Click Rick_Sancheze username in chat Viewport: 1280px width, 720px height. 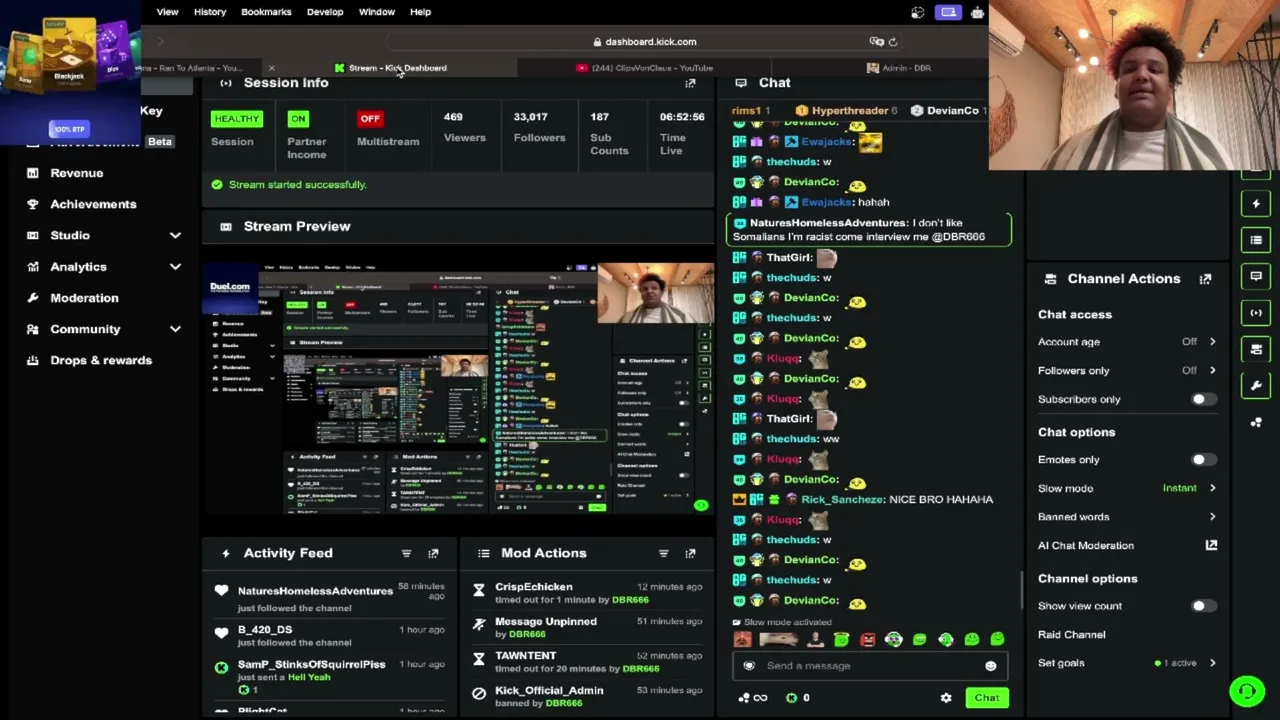tap(842, 500)
